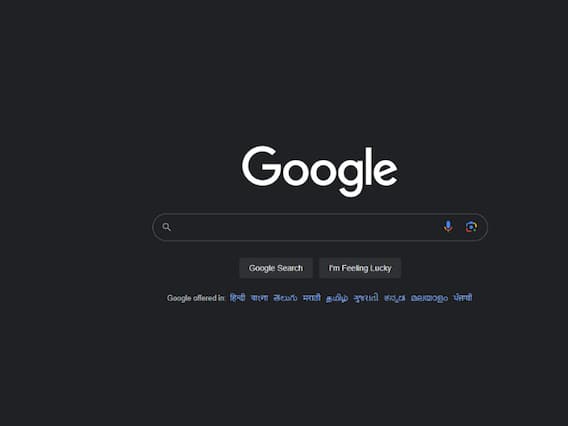
Task: Select the Gujarati (ગુજરાતી) language link
Action: (366, 298)
